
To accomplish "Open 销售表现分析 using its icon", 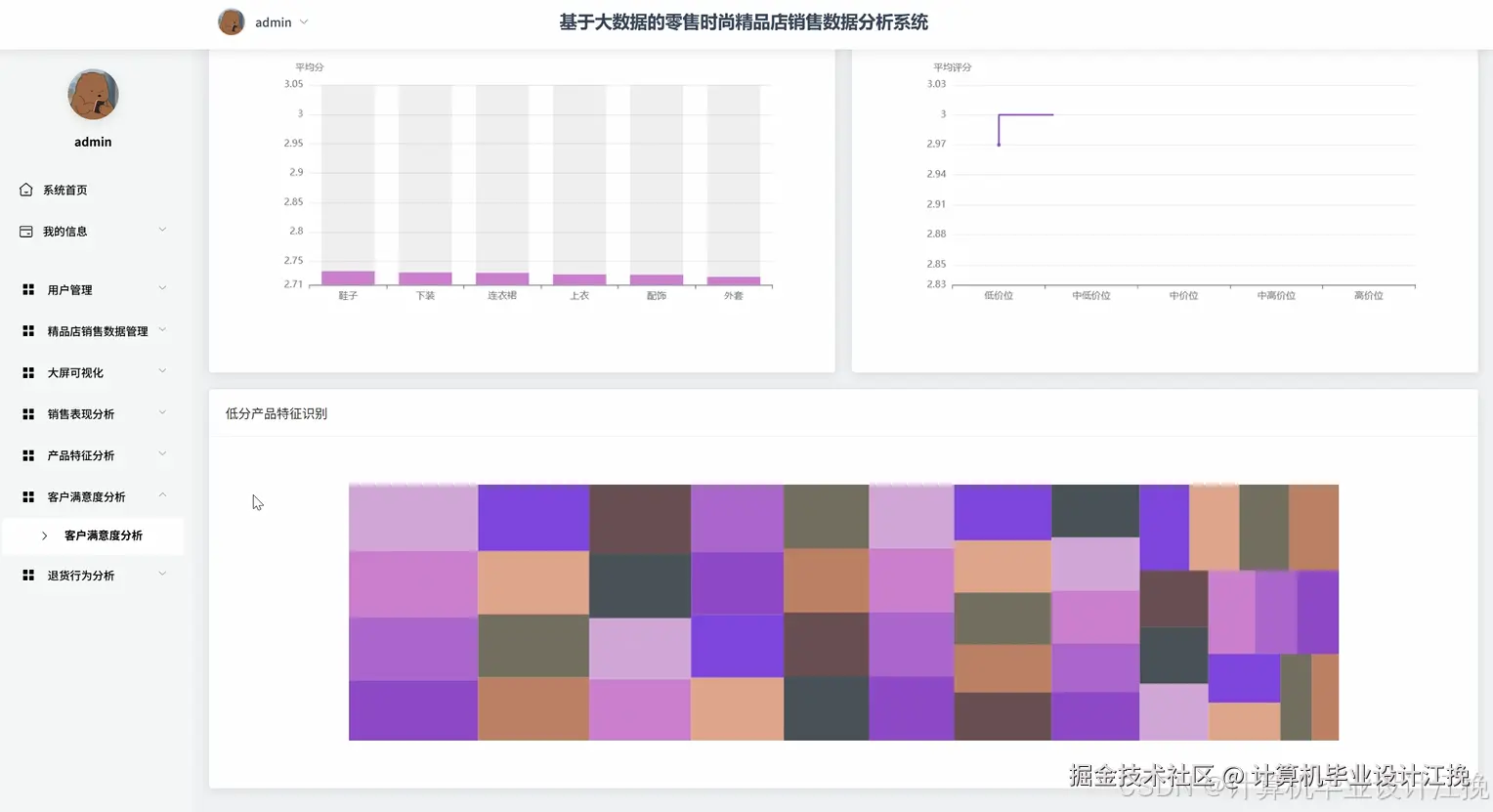I will click(x=28, y=413).
